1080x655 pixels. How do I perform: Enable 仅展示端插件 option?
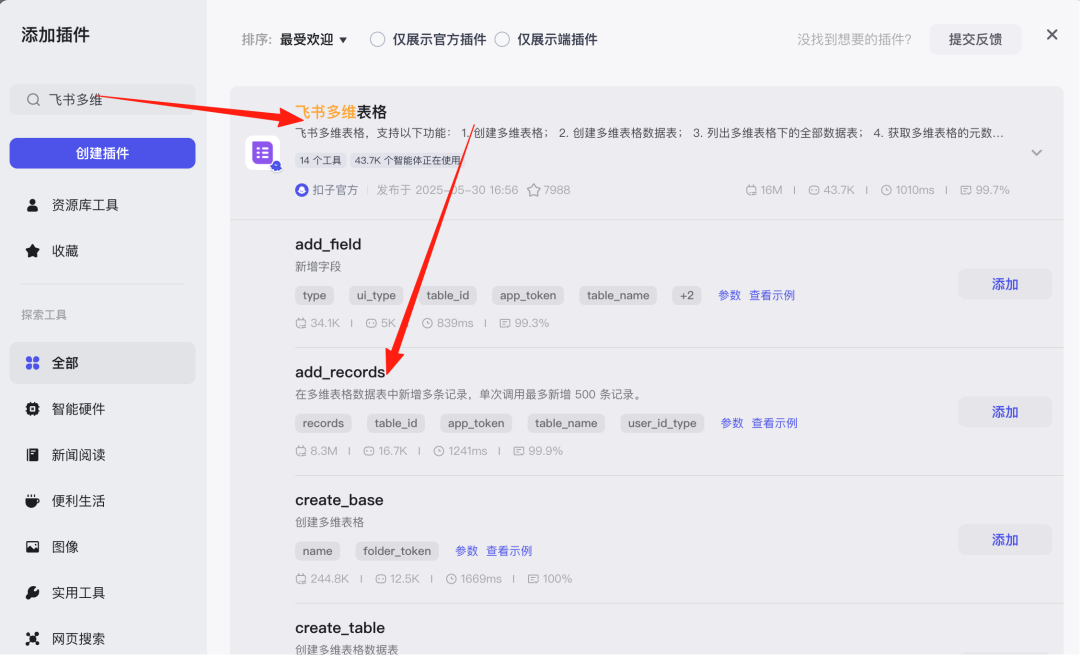pyautogui.click(x=502, y=39)
